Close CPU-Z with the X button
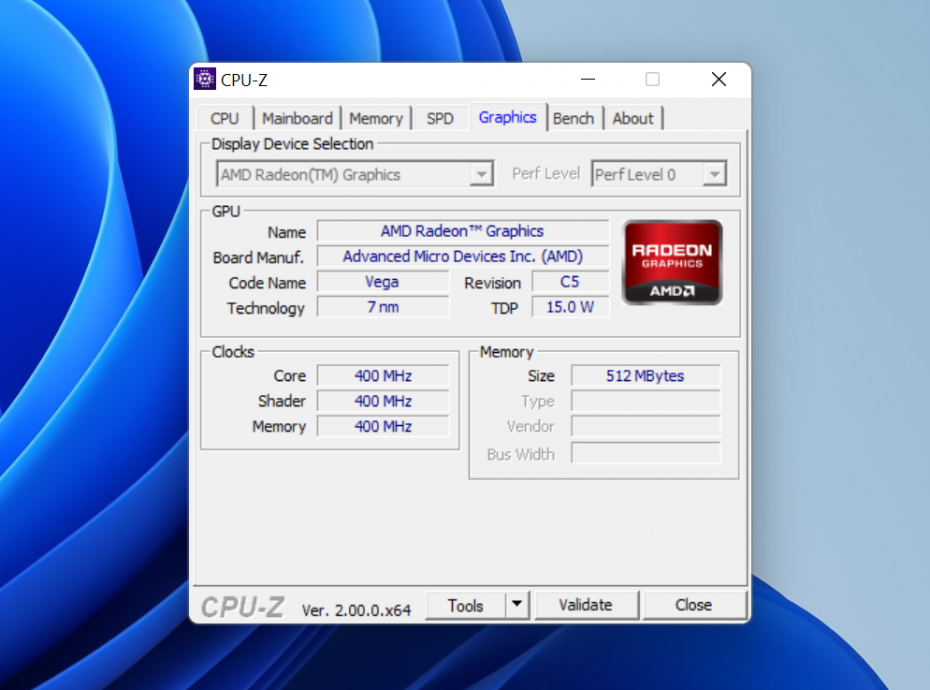Screen dimensions: 930x690 (719, 79)
